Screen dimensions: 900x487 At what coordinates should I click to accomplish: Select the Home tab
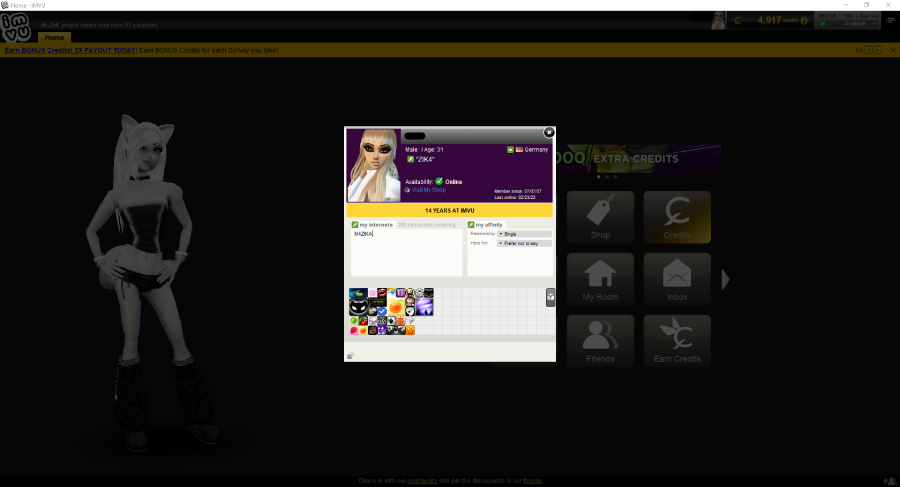coord(55,37)
